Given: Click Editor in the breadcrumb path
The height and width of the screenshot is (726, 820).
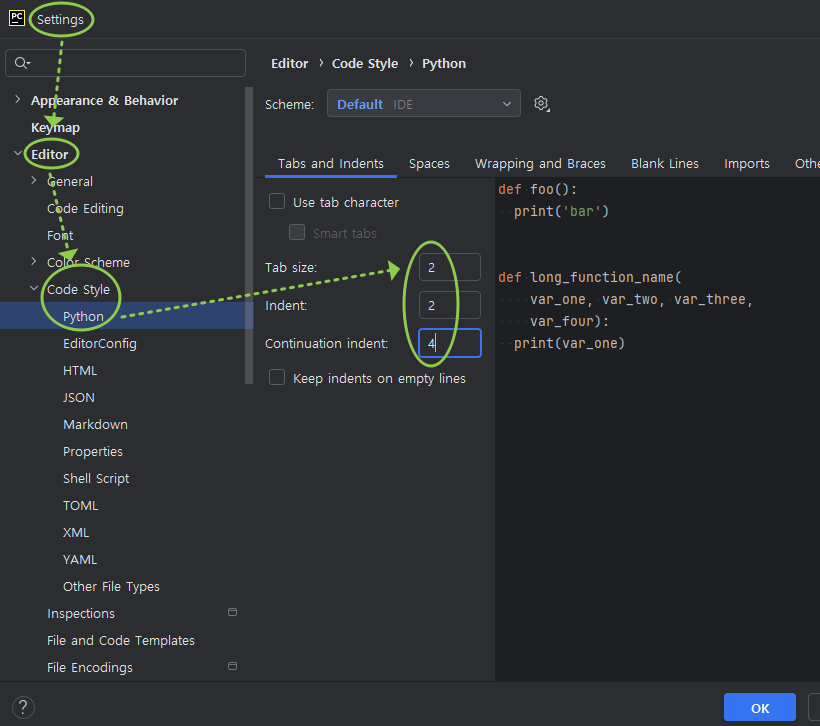Looking at the screenshot, I should pos(289,63).
